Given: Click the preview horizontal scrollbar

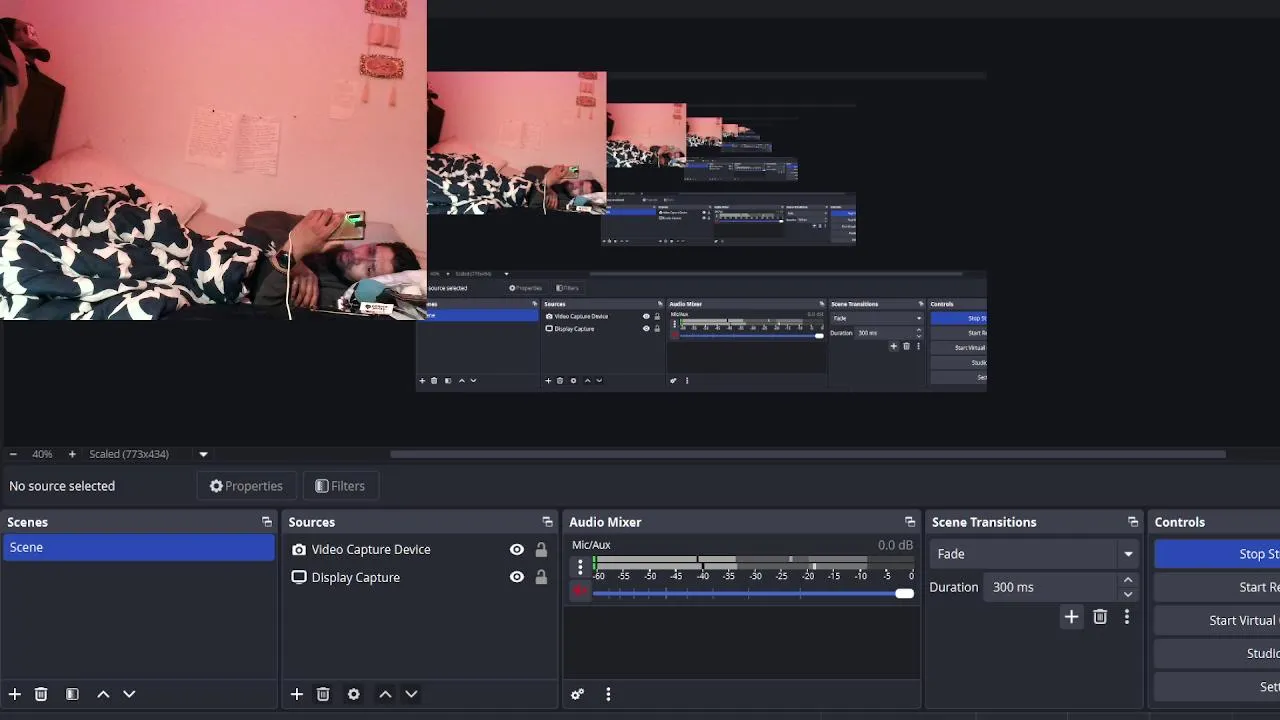Looking at the screenshot, I should click(x=808, y=454).
